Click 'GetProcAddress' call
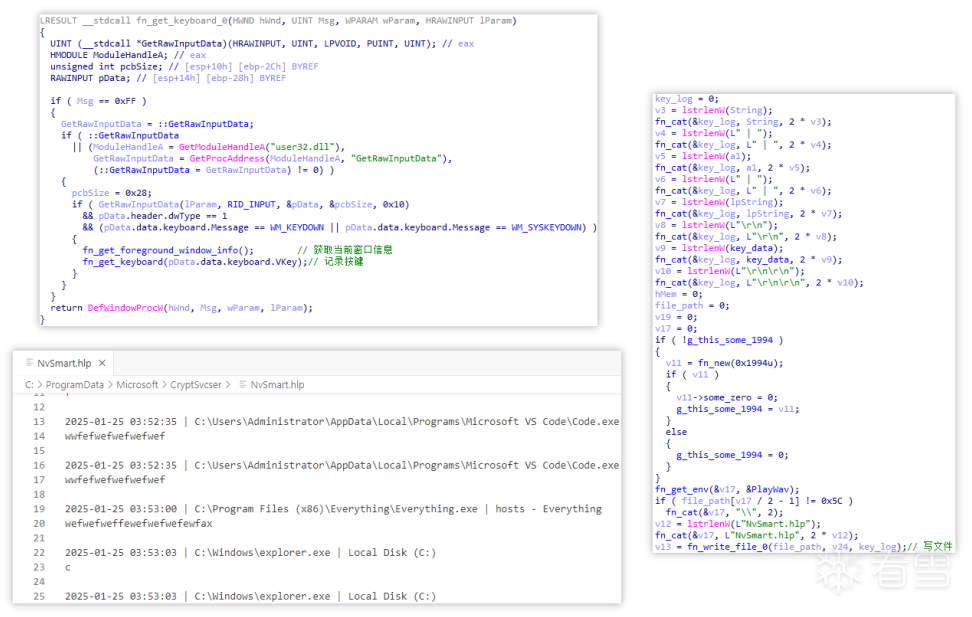This screenshot has height=617, width=972. pos(227,159)
